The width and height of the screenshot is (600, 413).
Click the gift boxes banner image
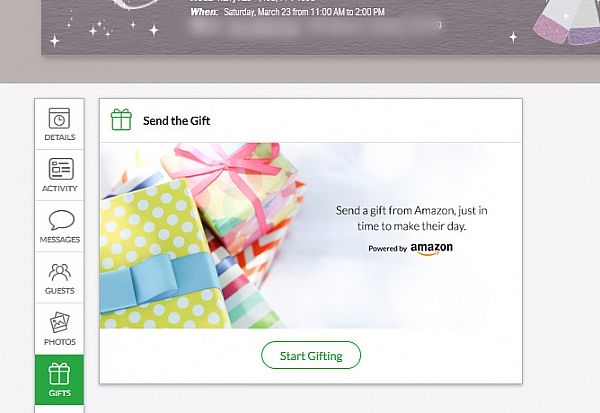tap(311, 235)
